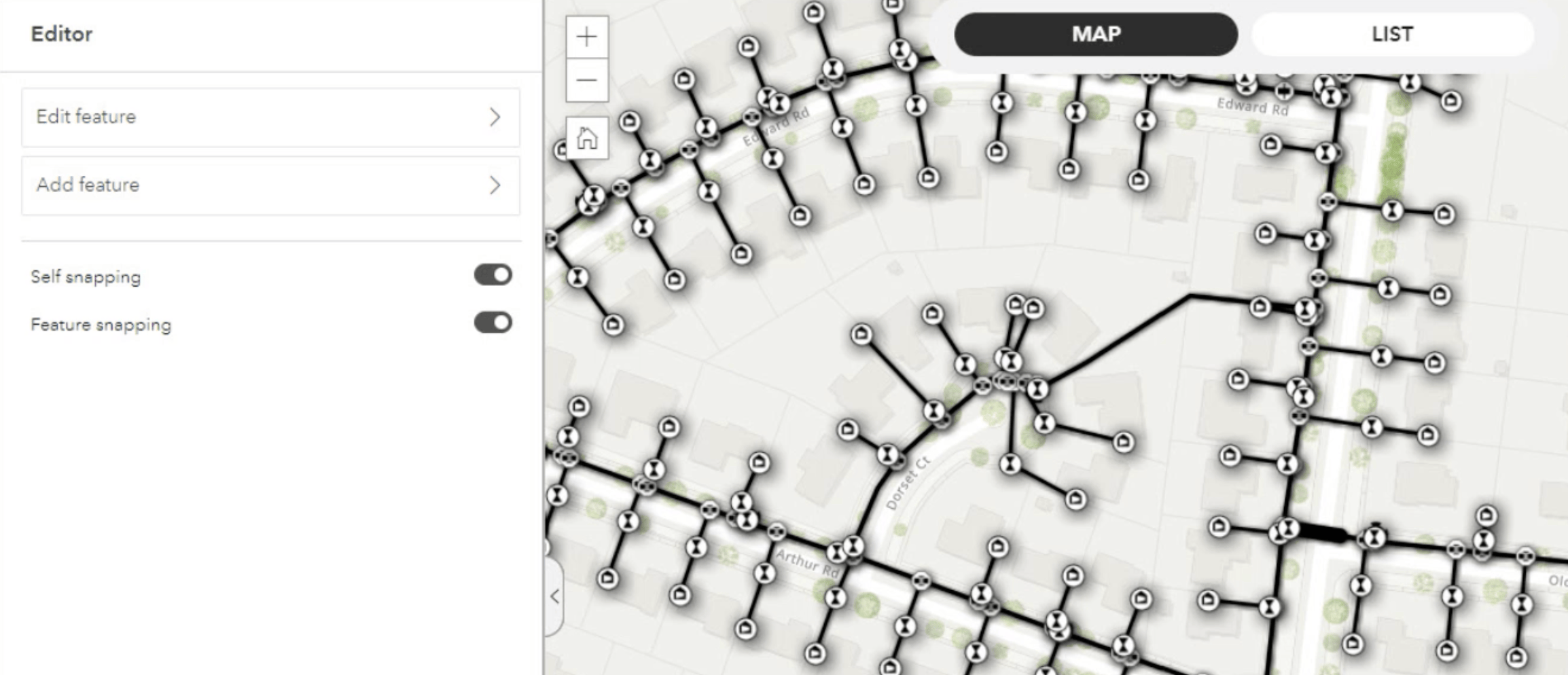Viewport: 1568px width, 675px height.
Task: Disable Self snapping
Action: 493,274
